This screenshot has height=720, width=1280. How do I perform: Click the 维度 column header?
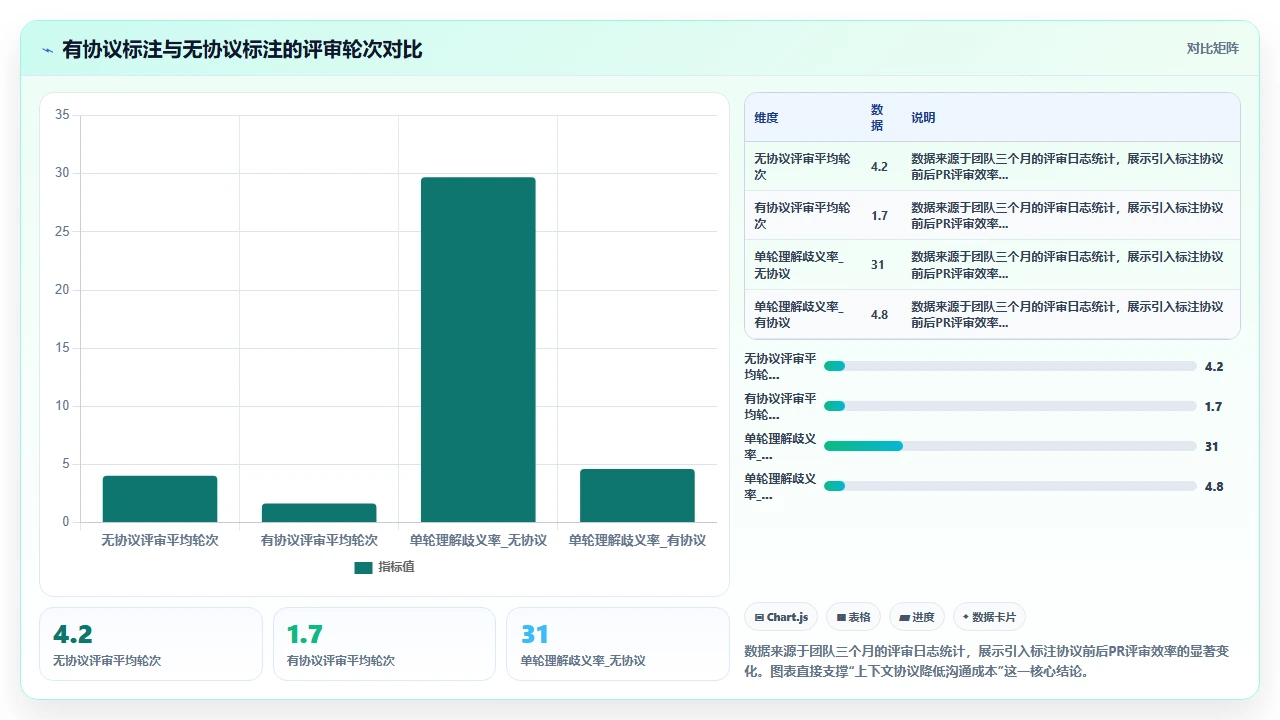(x=766, y=118)
